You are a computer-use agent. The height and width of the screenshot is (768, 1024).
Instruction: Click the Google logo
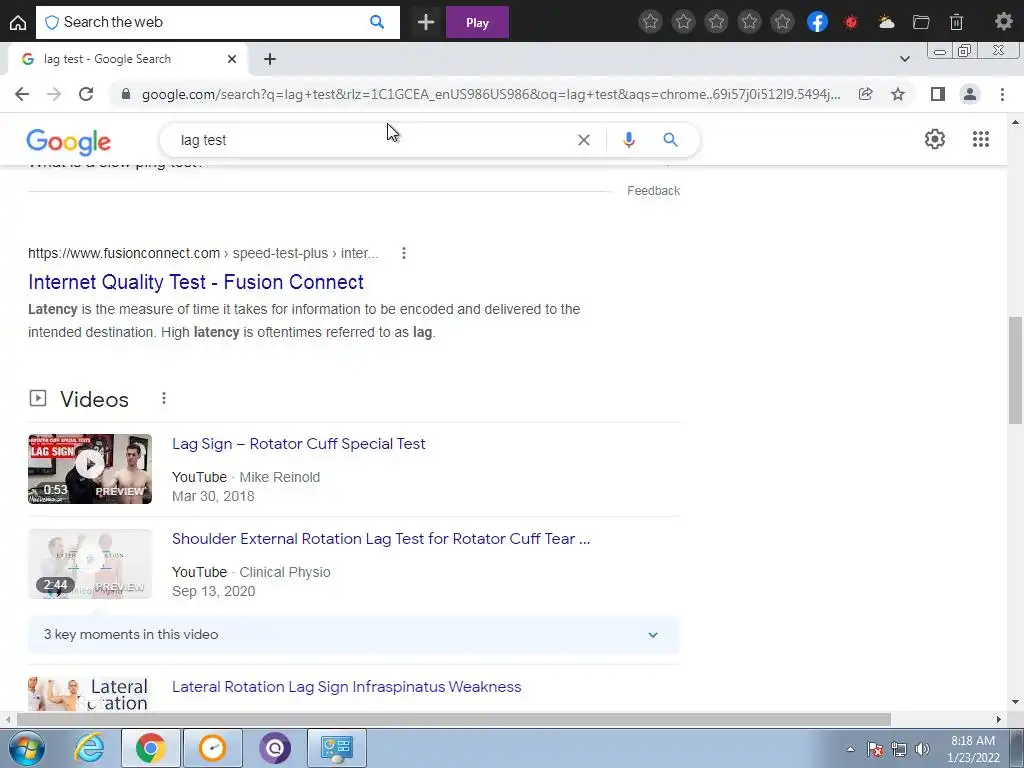click(69, 142)
